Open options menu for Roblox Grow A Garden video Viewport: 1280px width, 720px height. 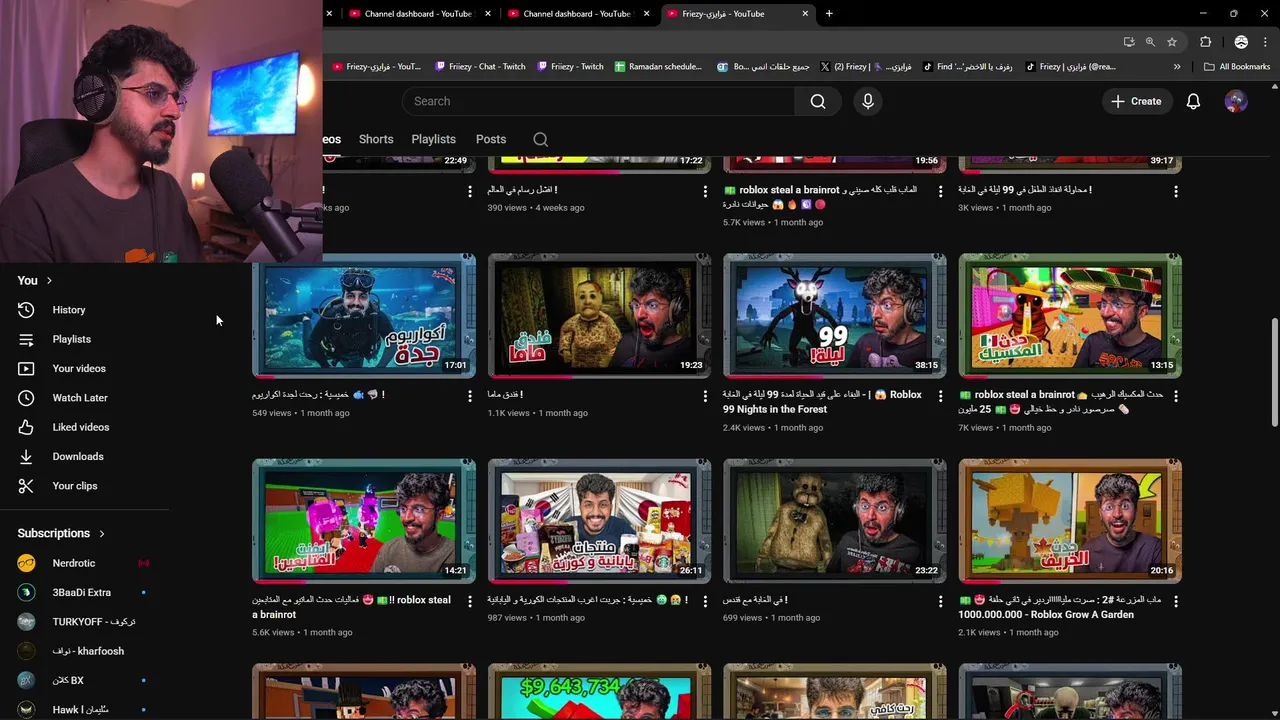(x=1176, y=601)
